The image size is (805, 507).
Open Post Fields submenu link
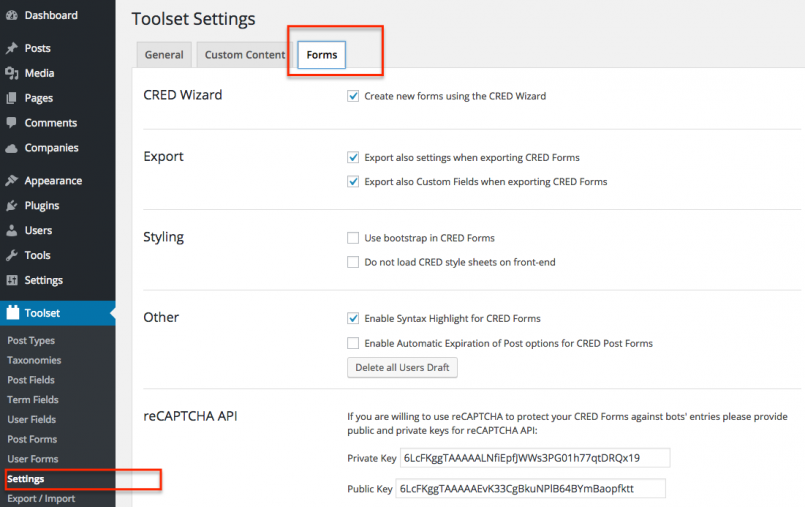[x=31, y=380]
